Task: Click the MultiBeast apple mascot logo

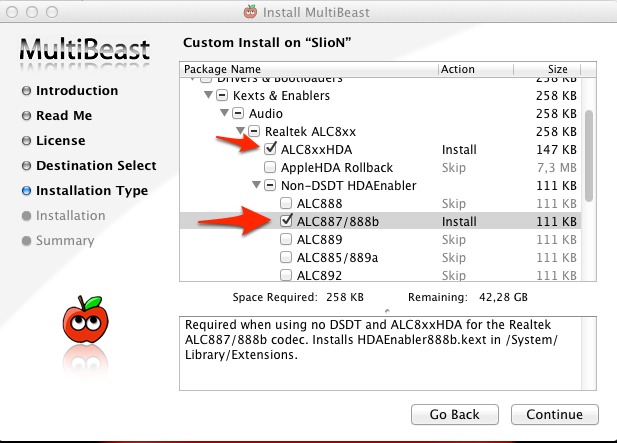Action: (x=85, y=319)
